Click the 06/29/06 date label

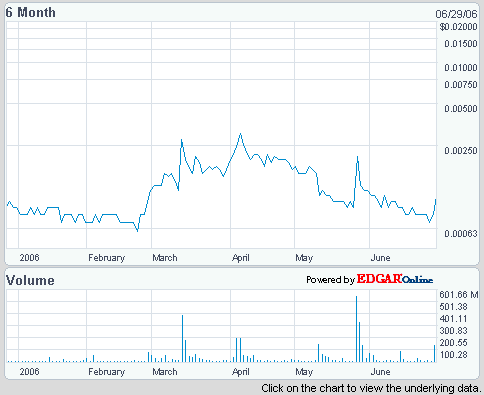click(x=456, y=14)
